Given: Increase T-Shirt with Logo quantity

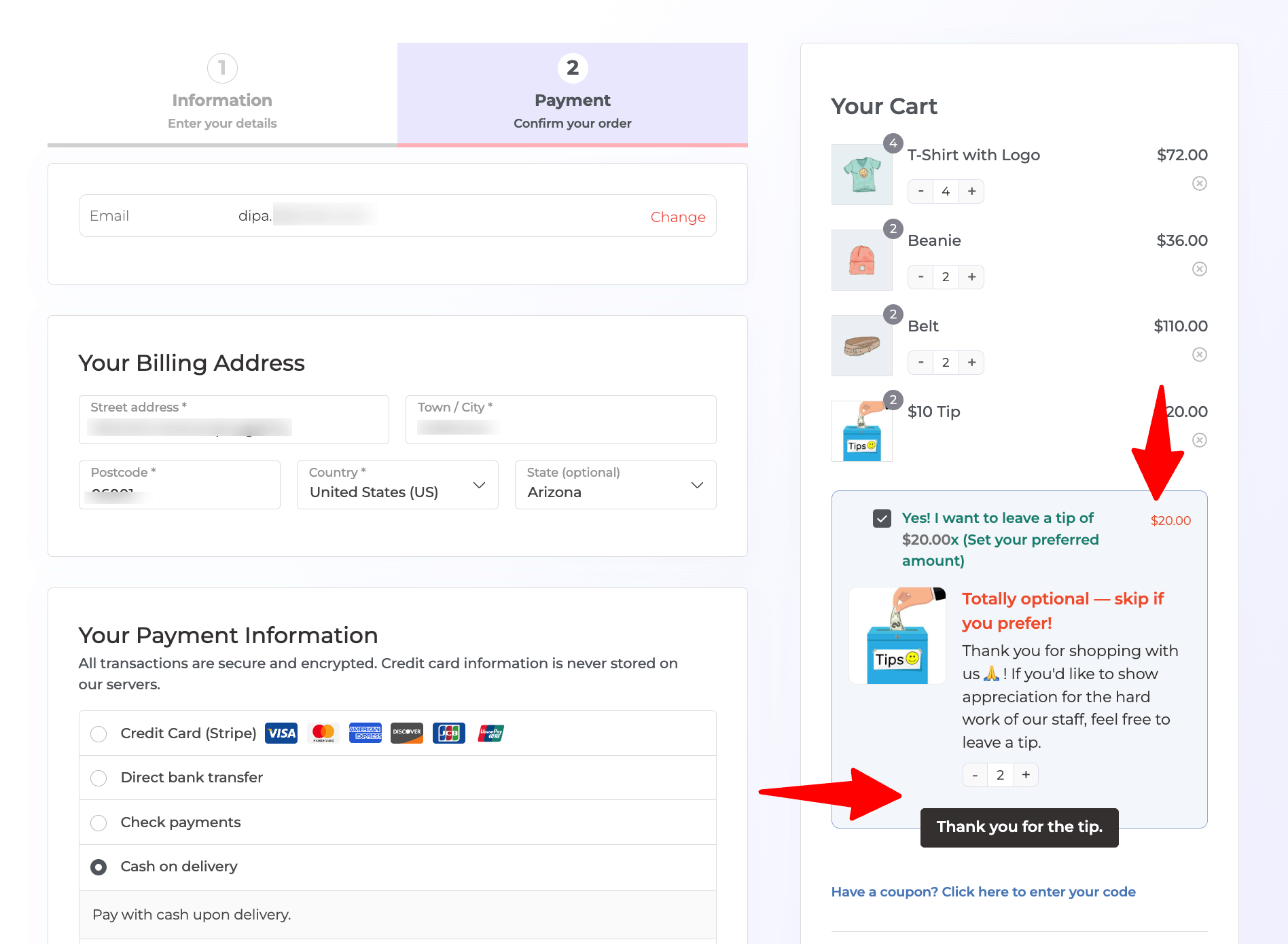Looking at the screenshot, I should (x=971, y=192).
